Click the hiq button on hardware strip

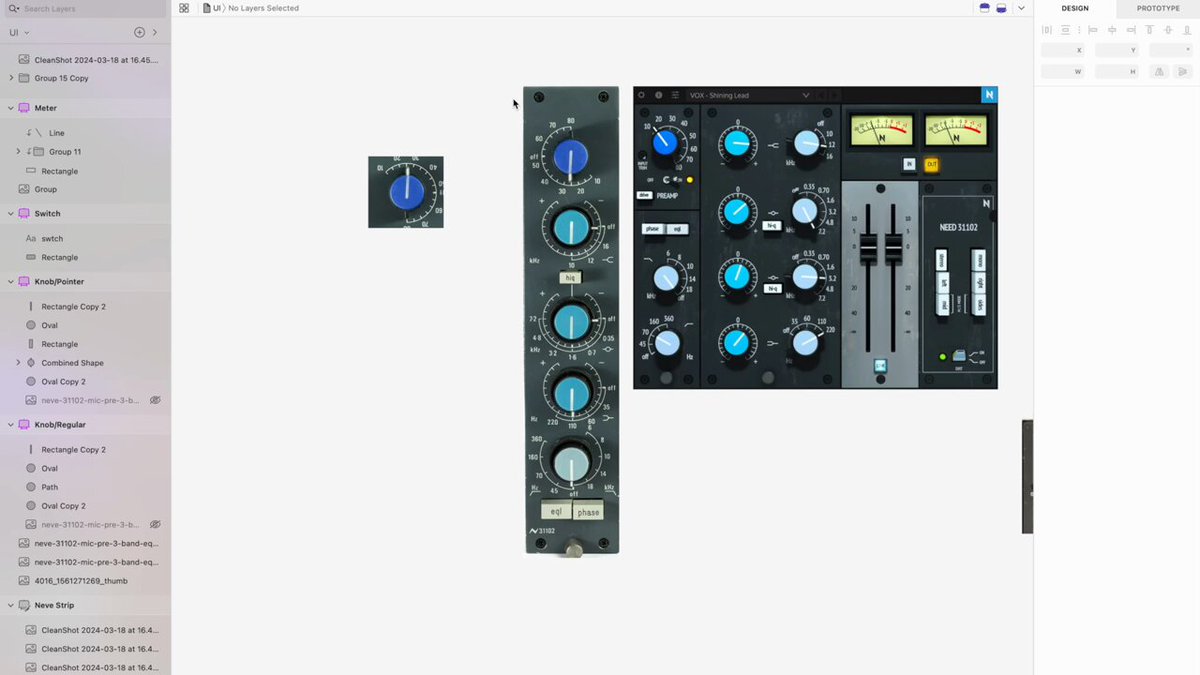coord(571,278)
